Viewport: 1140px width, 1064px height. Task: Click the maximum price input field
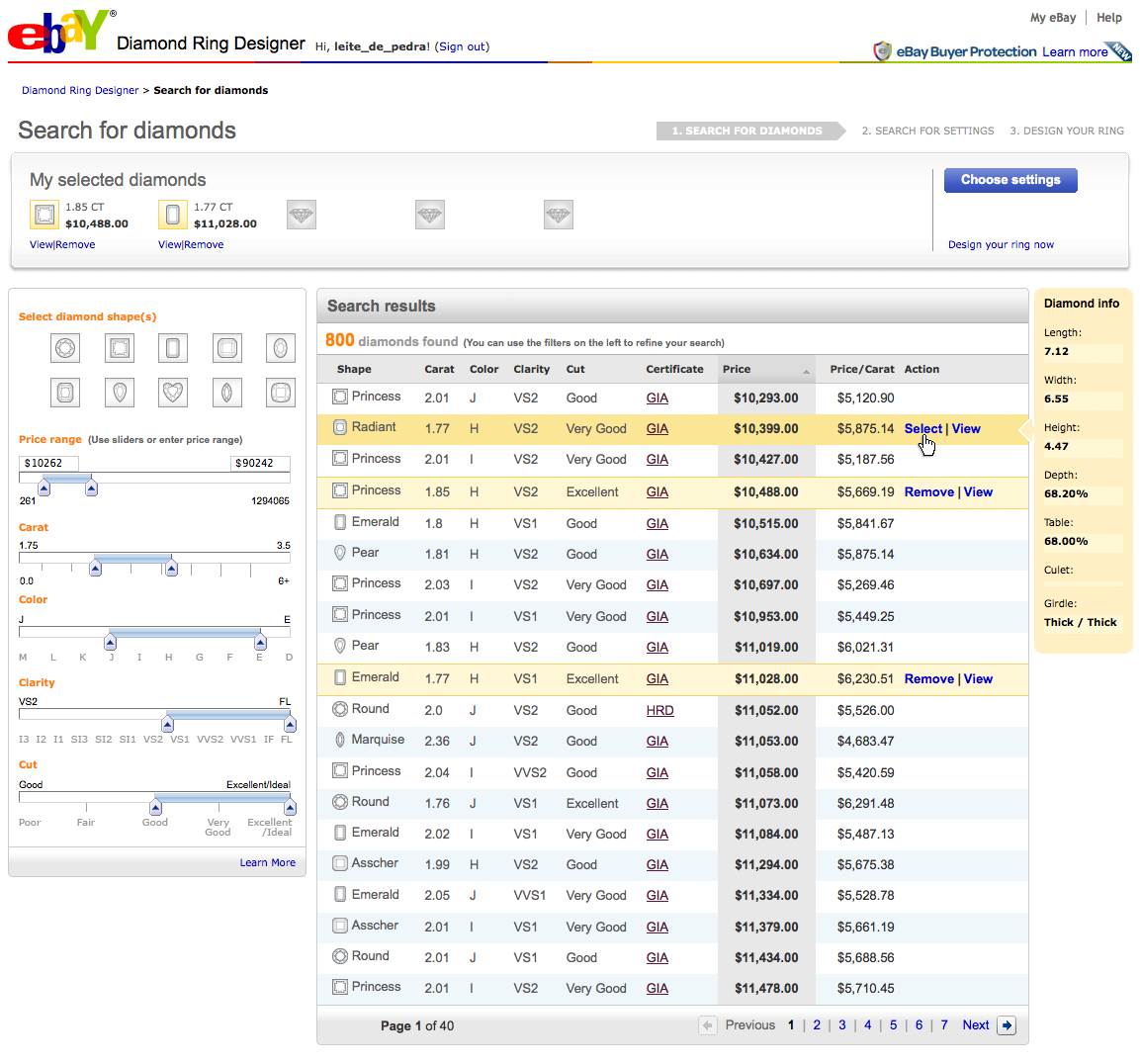[260, 463]
